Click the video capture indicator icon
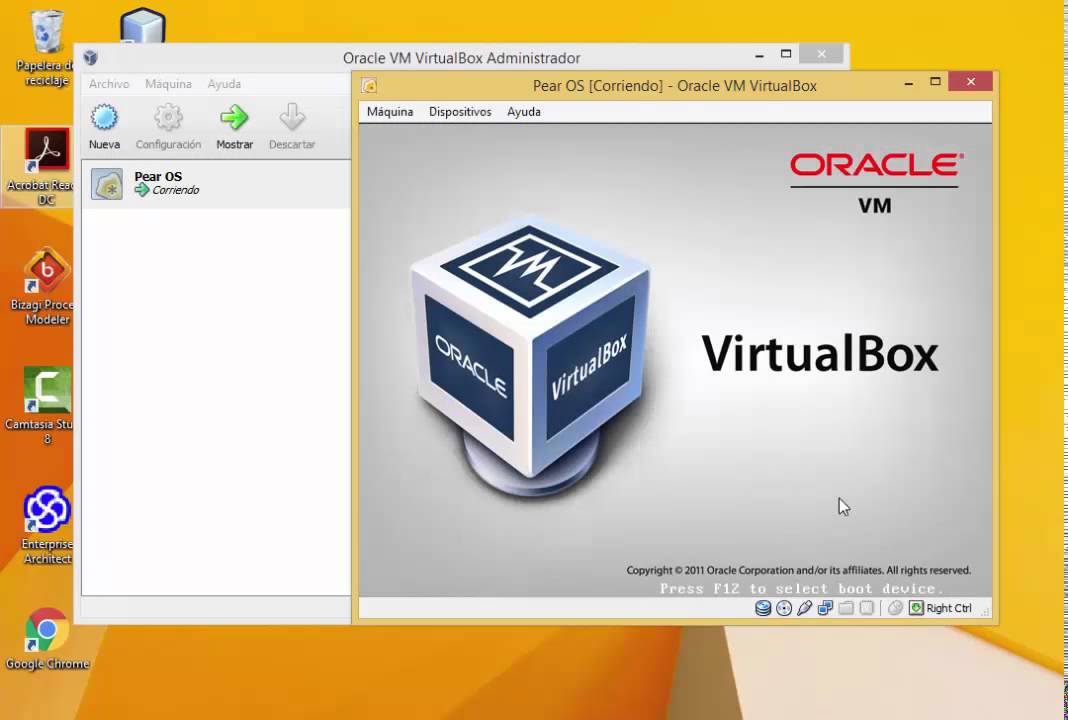Viewport: 1068px width, 720px height. click(x=866, y=608)
